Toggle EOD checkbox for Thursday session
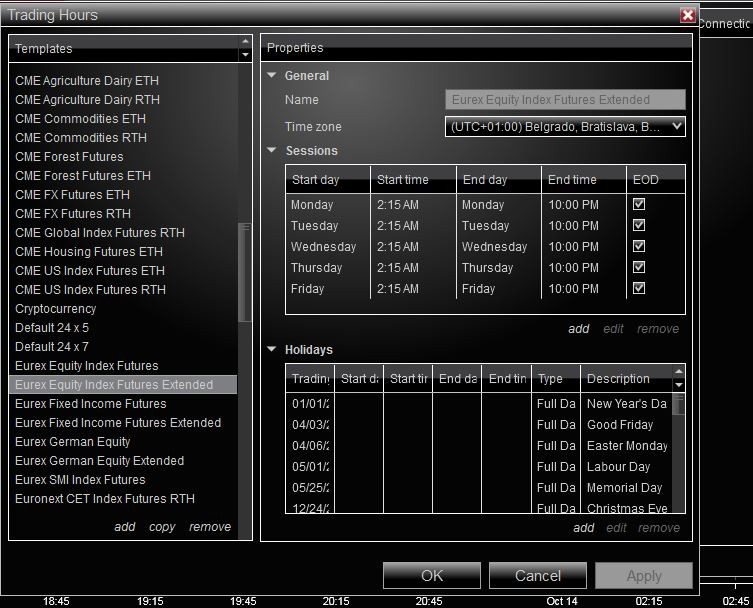Screen dimensions: 753x608 [639, 268]
